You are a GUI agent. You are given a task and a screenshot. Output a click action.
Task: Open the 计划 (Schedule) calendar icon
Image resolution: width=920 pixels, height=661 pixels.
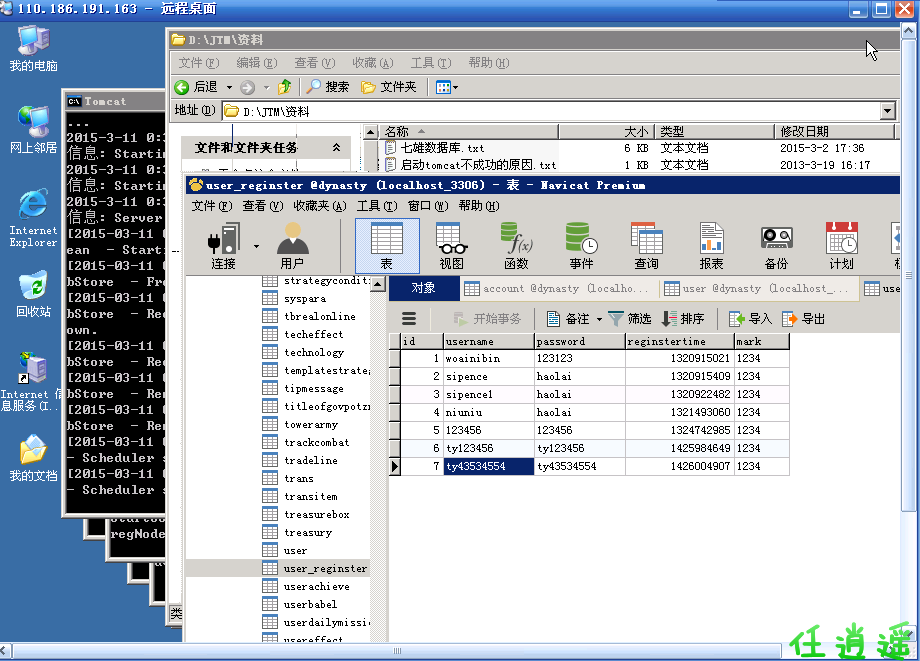pyautogui.click(x=841, y=244)
